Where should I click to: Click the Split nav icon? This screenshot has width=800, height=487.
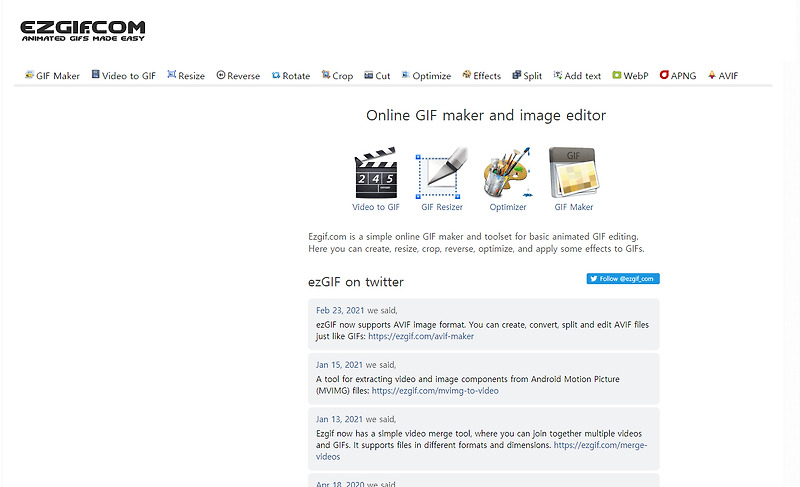pyautogui.click(x=517, y=75)
